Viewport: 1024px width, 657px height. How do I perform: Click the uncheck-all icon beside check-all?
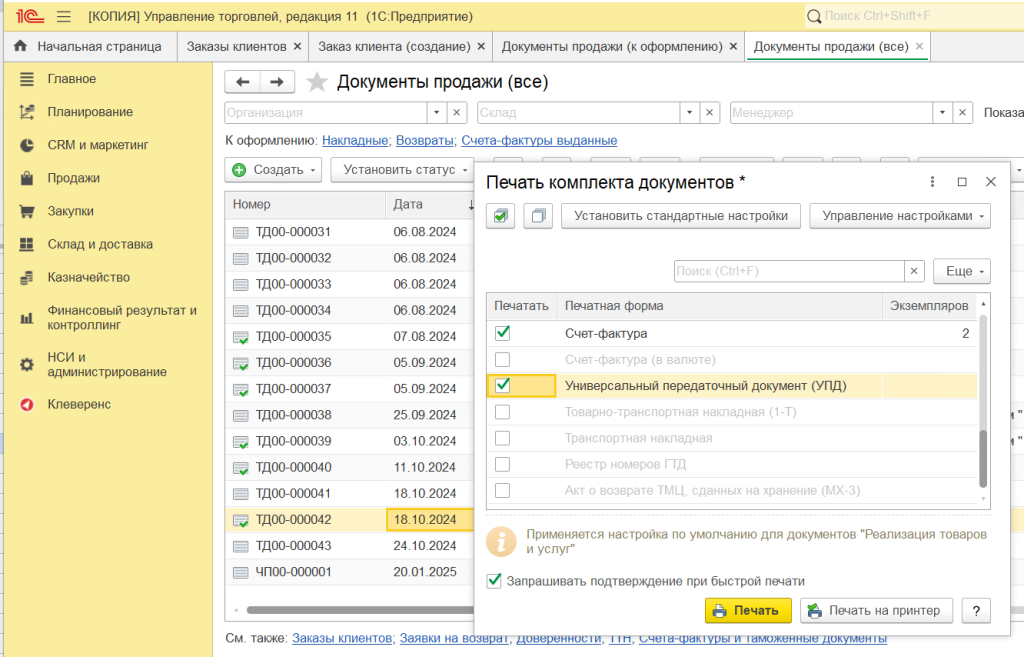point(539,216)
